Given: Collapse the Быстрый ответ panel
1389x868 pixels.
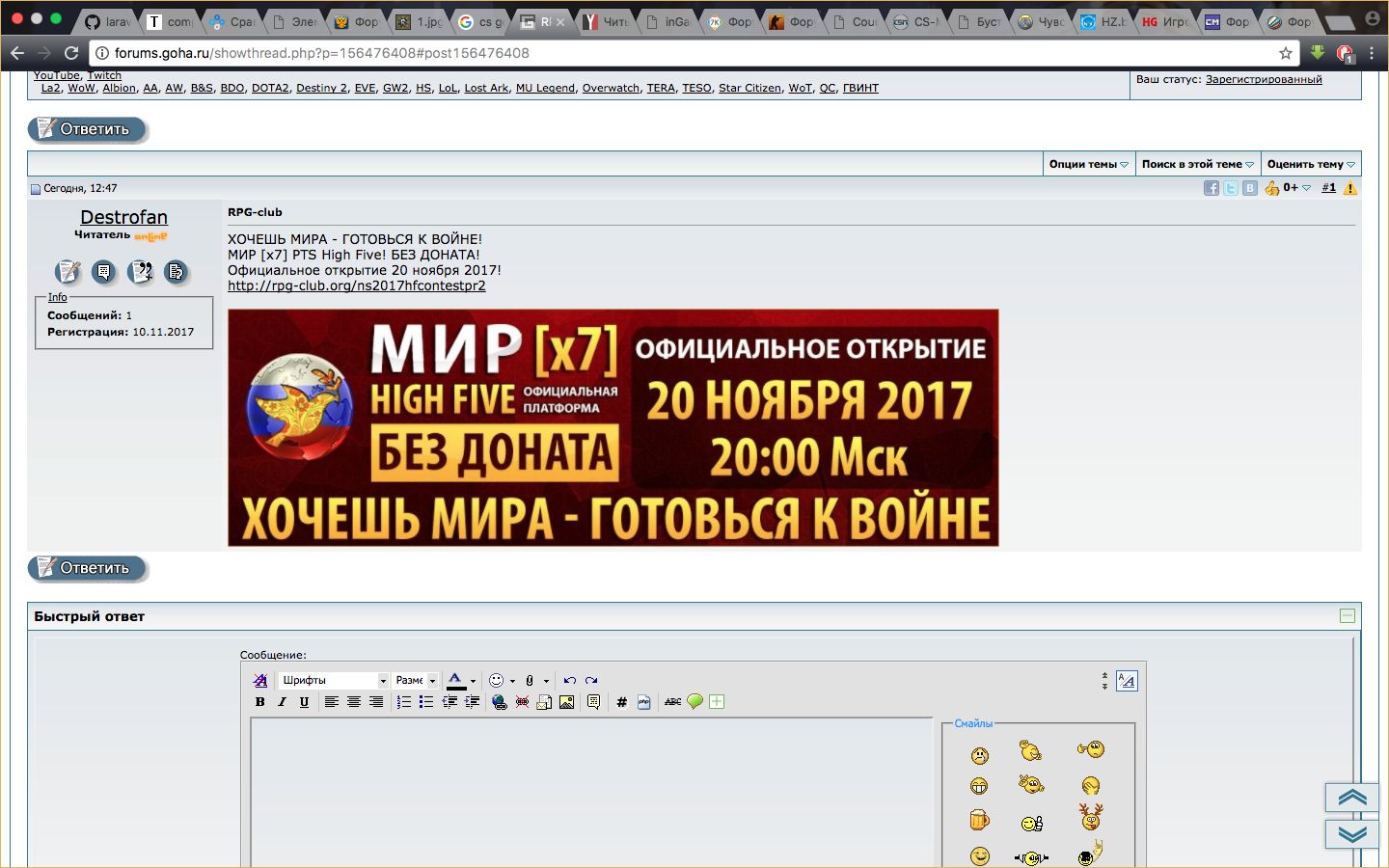Looking at the screenshot, I should tap(1348, 616).
